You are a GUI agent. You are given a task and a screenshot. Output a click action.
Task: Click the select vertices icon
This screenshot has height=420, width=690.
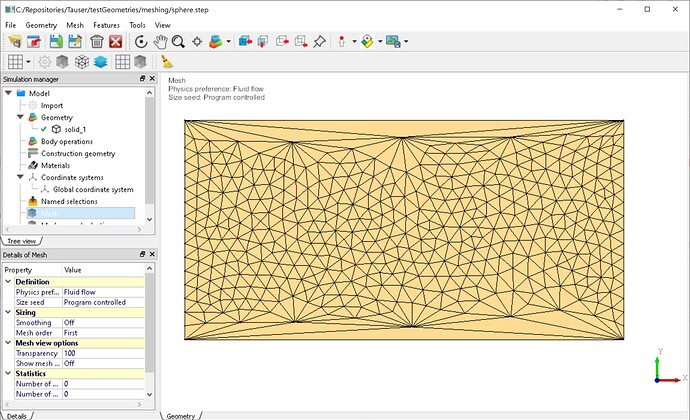[x=301, y=42]
